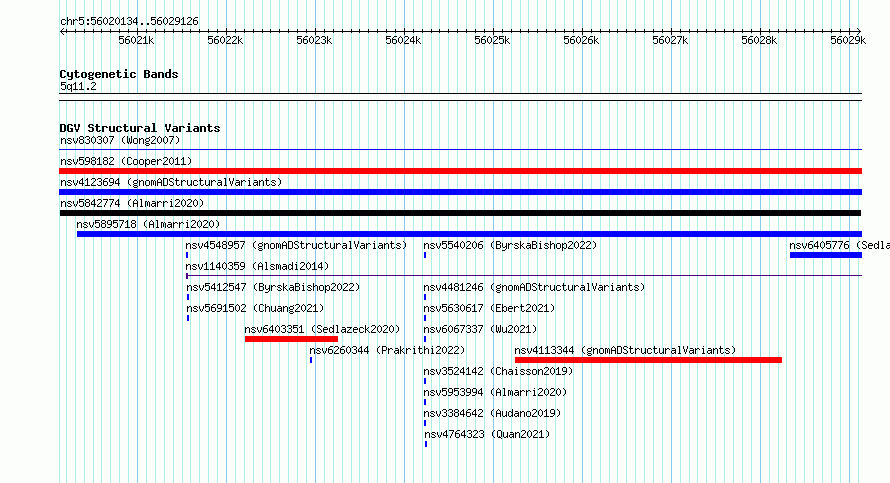Open nsv4123694 (gnomADStructuralVariants) label
The height and width of the screenshot is (483, 890).
(171, 182)
